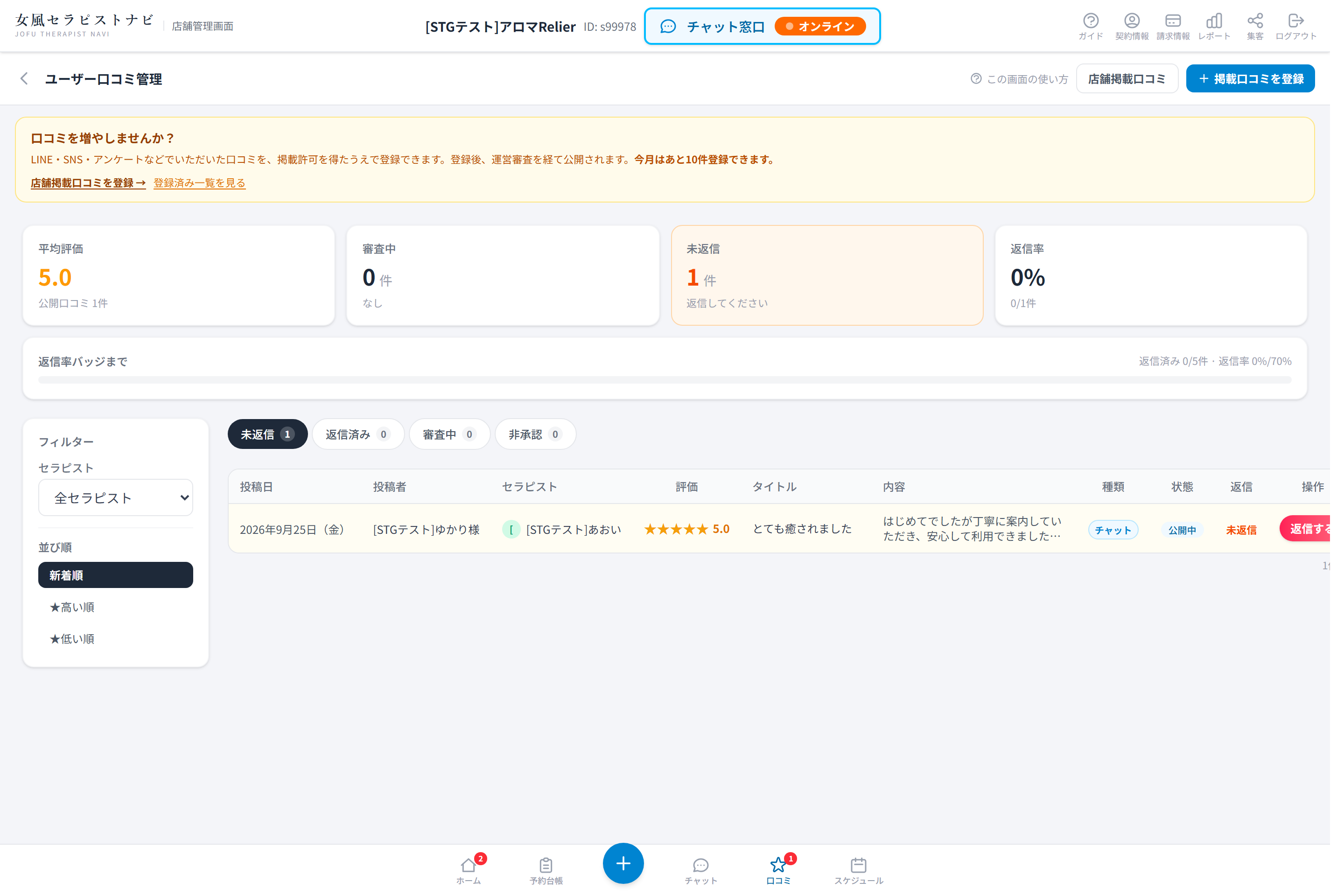This screenshot has width=1344, height=896.
Task: Click the 返信する button in the review row
Action: 1318,534
